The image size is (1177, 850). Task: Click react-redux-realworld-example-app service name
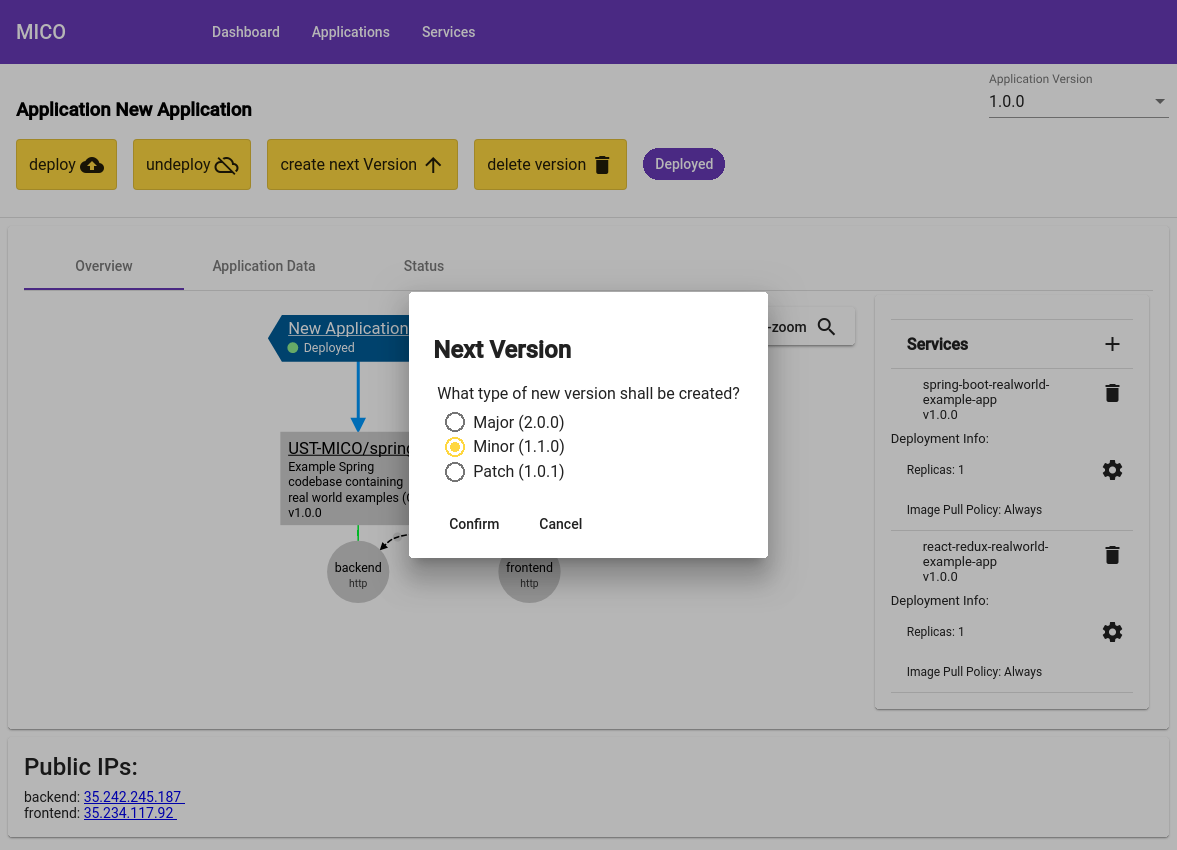point(986,554)
